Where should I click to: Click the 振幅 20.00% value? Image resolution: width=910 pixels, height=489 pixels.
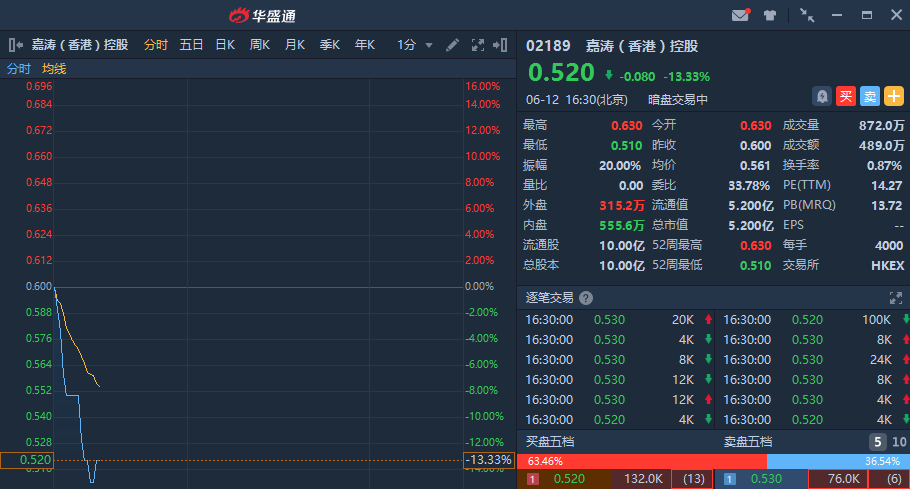[x=620, y=165]
